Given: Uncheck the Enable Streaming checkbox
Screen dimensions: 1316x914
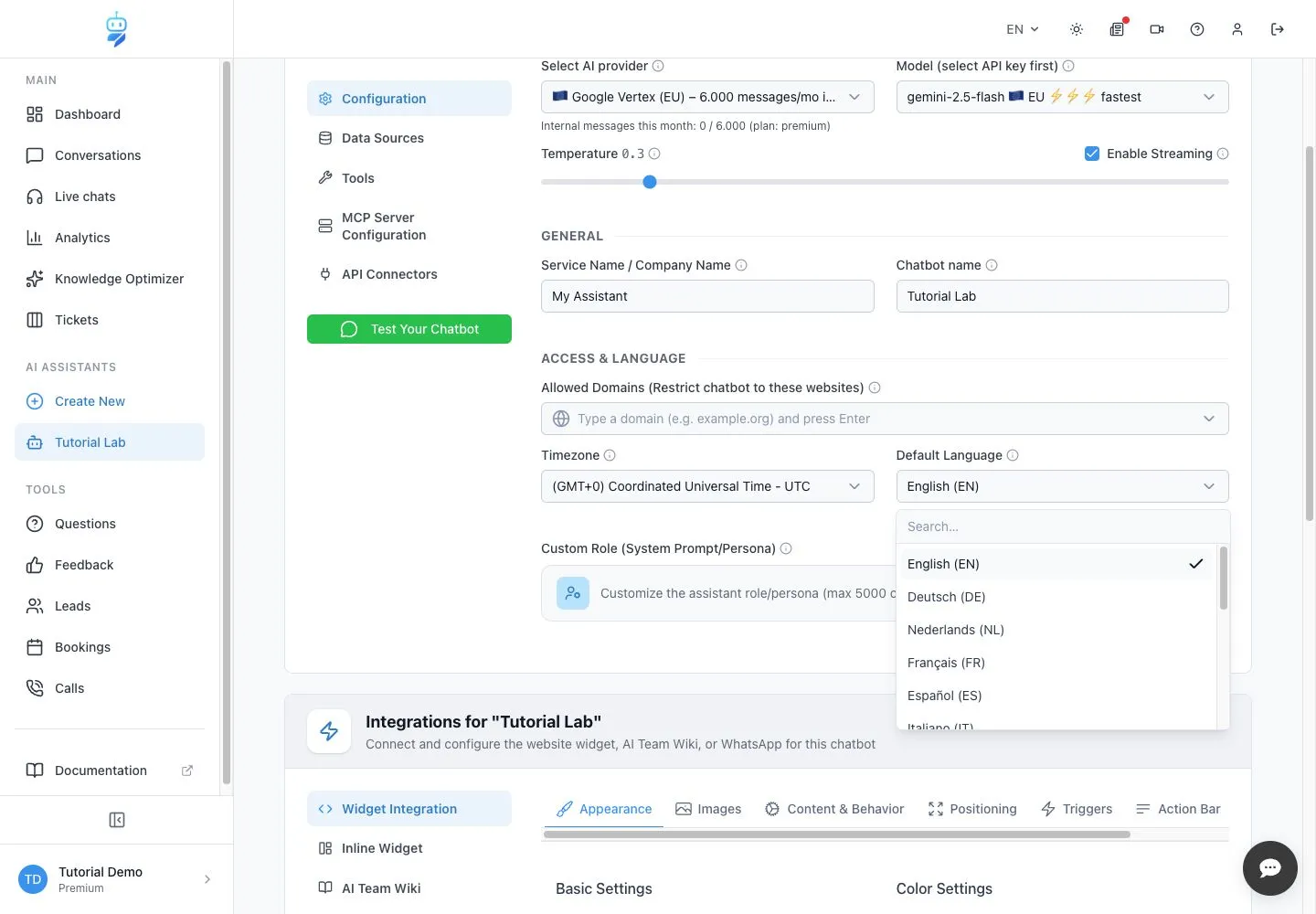Looking at the screenshot, I should point(1092,154).
